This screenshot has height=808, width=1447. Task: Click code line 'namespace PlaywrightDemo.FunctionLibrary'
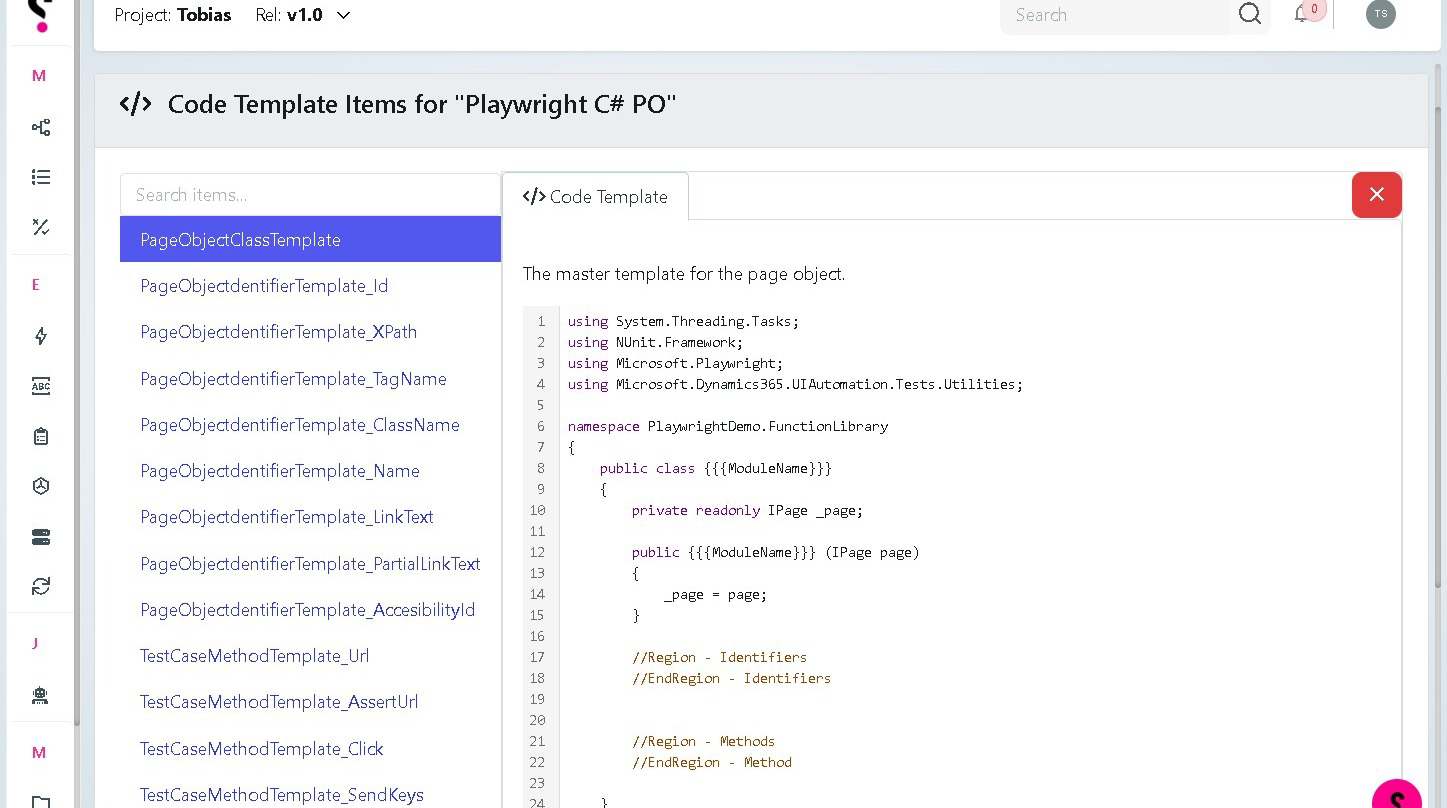tap(728, 426)
